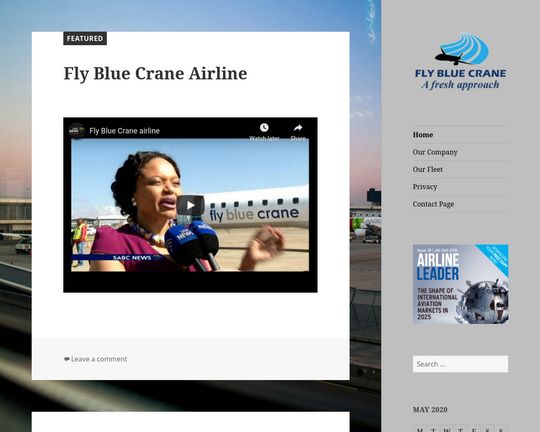Open the Contact Page menu item
The width and height of the screenshot is (540, 432).
[433, 204]
